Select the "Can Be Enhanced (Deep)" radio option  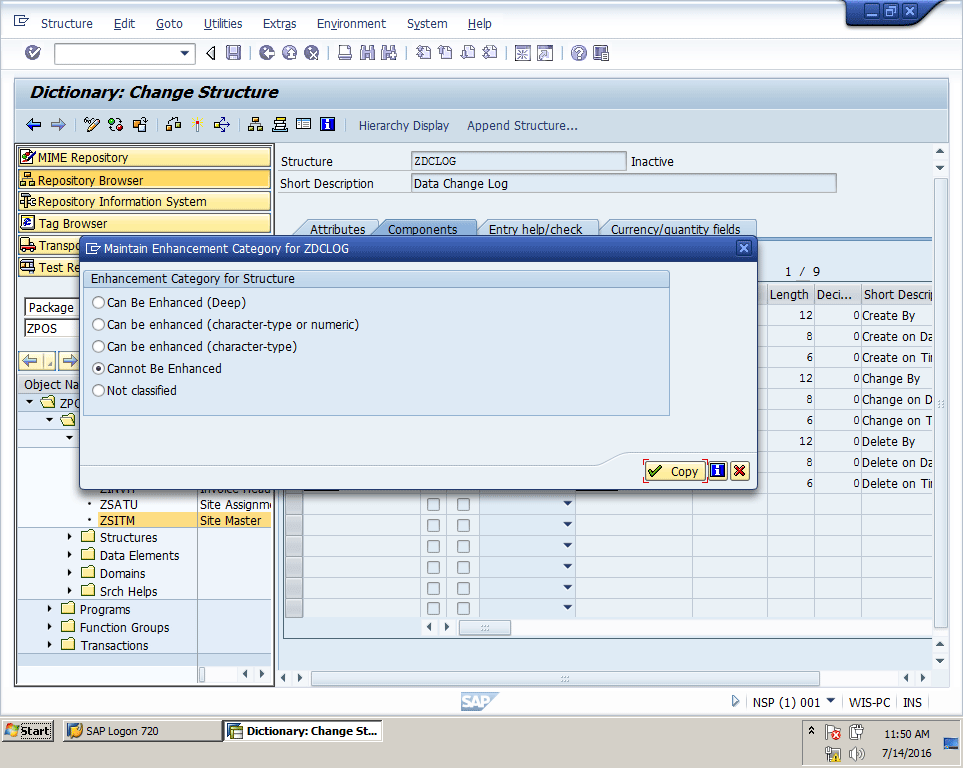[98, 303]
